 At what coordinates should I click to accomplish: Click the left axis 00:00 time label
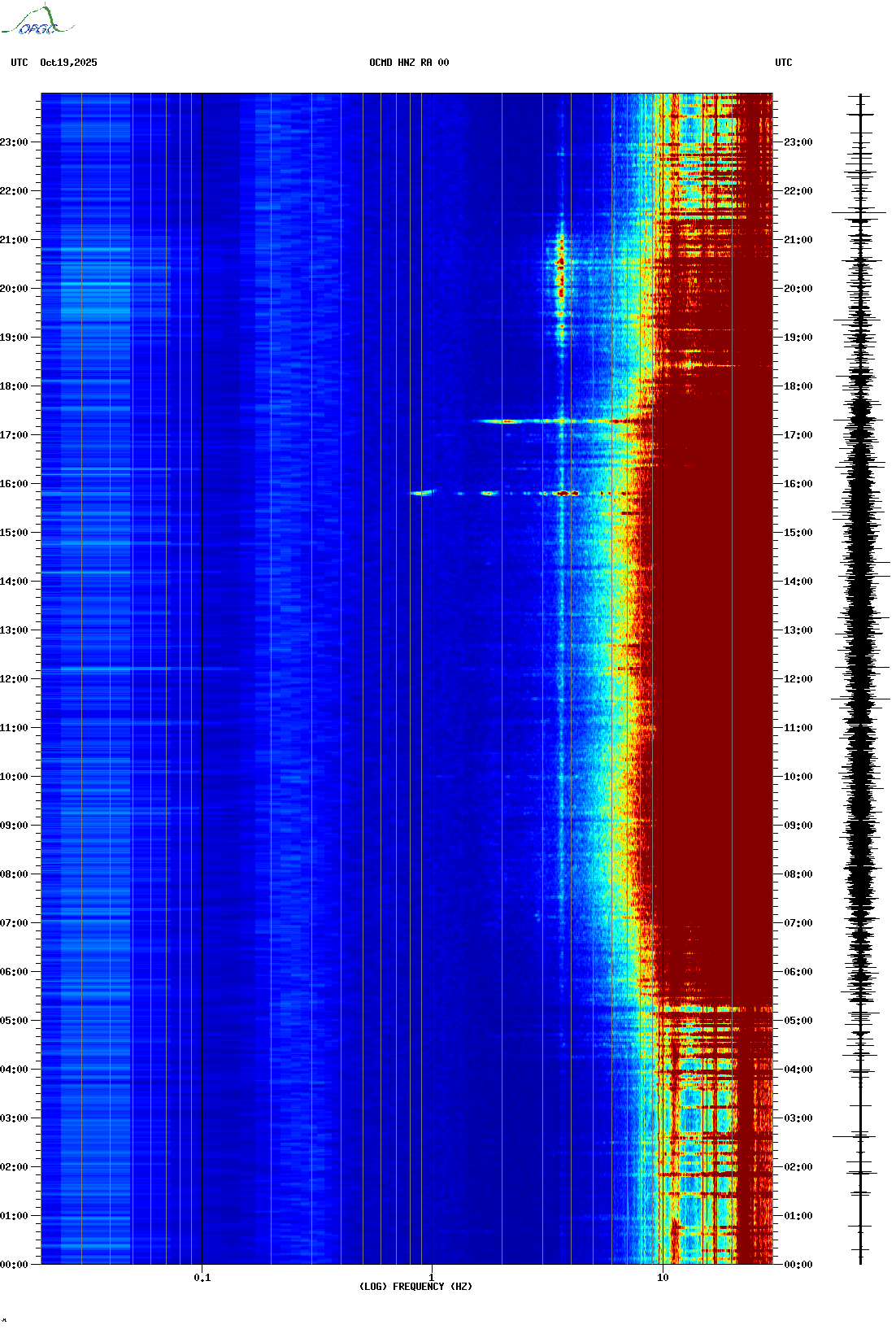(14, 1265)
